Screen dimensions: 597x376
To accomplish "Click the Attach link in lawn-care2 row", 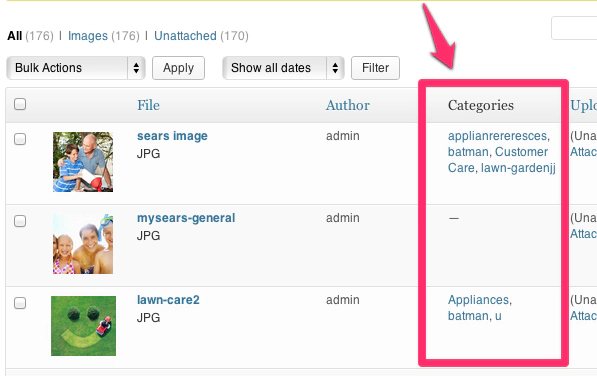I will pos(583,316).
